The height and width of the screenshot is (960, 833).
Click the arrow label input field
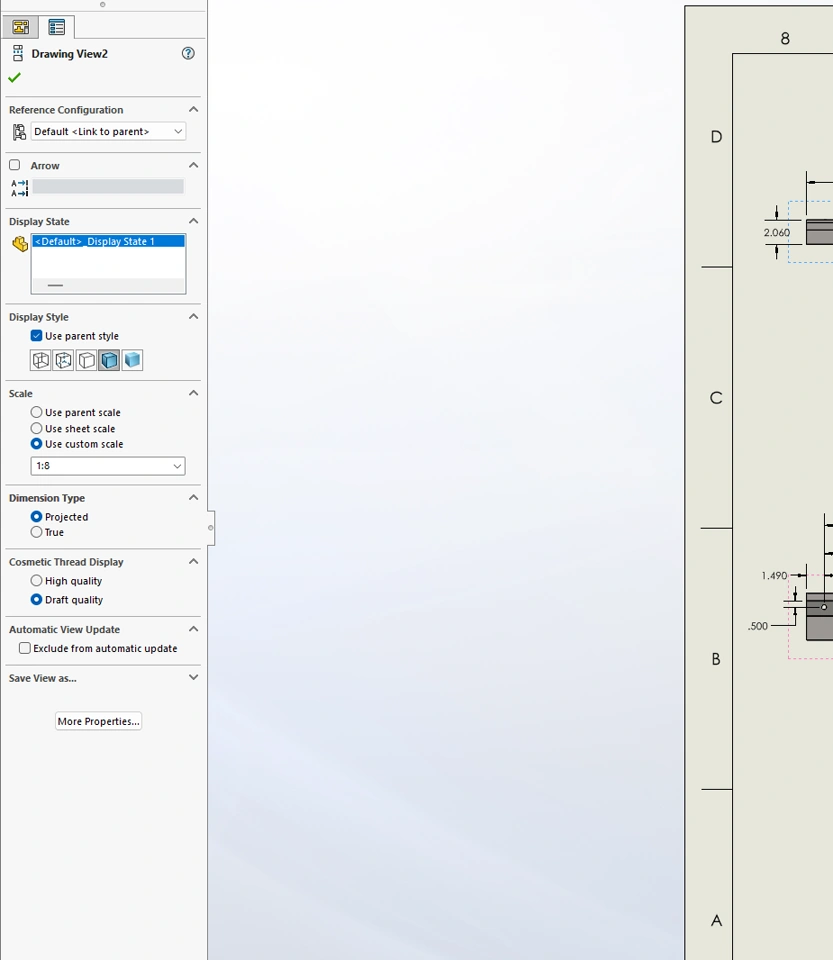click(108, 187)
